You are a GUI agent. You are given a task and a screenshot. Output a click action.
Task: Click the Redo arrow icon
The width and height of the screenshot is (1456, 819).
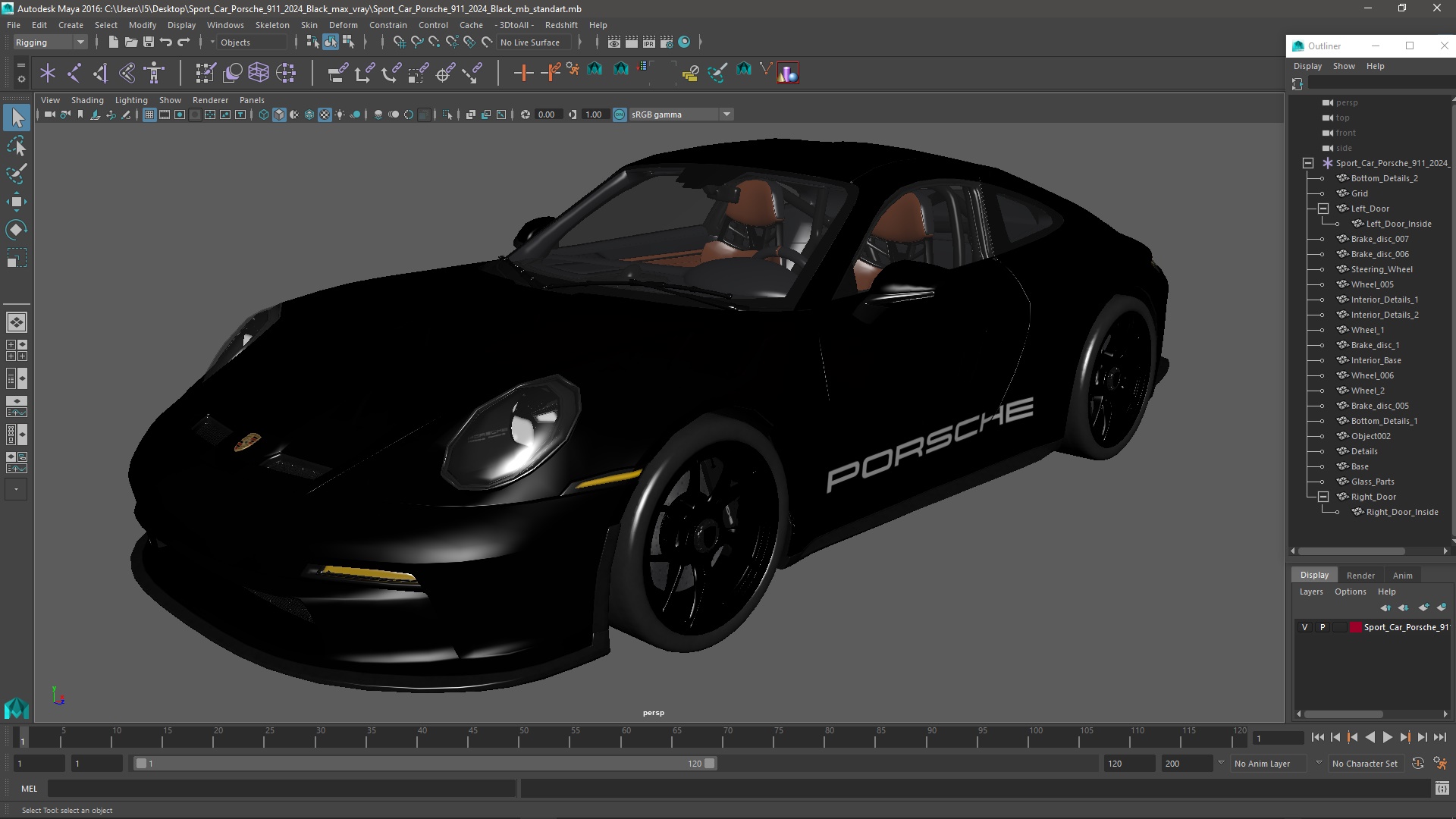click(184, 42)
